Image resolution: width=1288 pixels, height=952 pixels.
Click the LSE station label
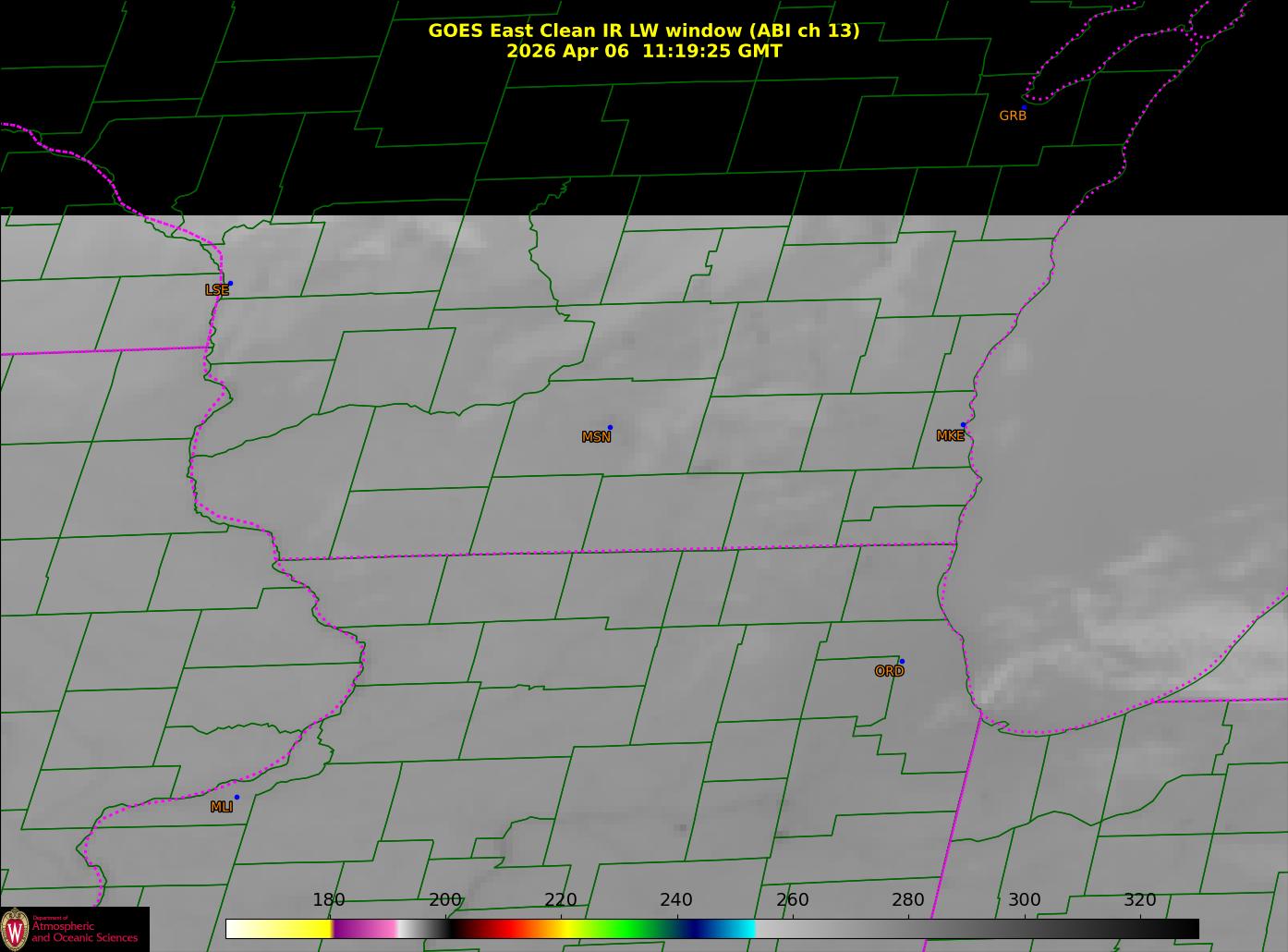[216, 290]
